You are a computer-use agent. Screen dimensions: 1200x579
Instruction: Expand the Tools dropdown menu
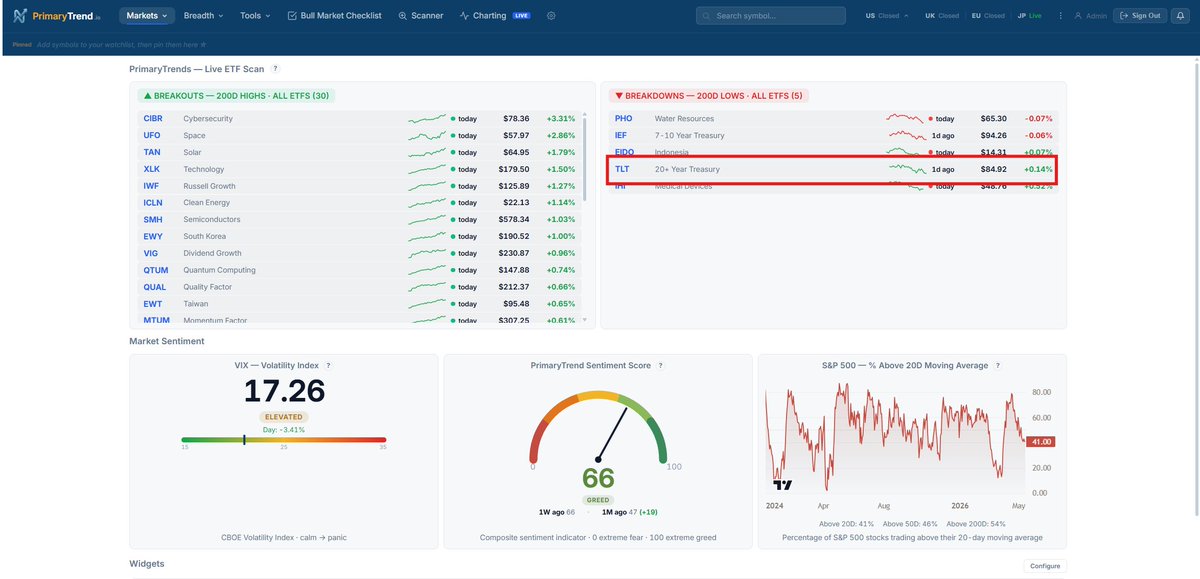coord(255,16)
